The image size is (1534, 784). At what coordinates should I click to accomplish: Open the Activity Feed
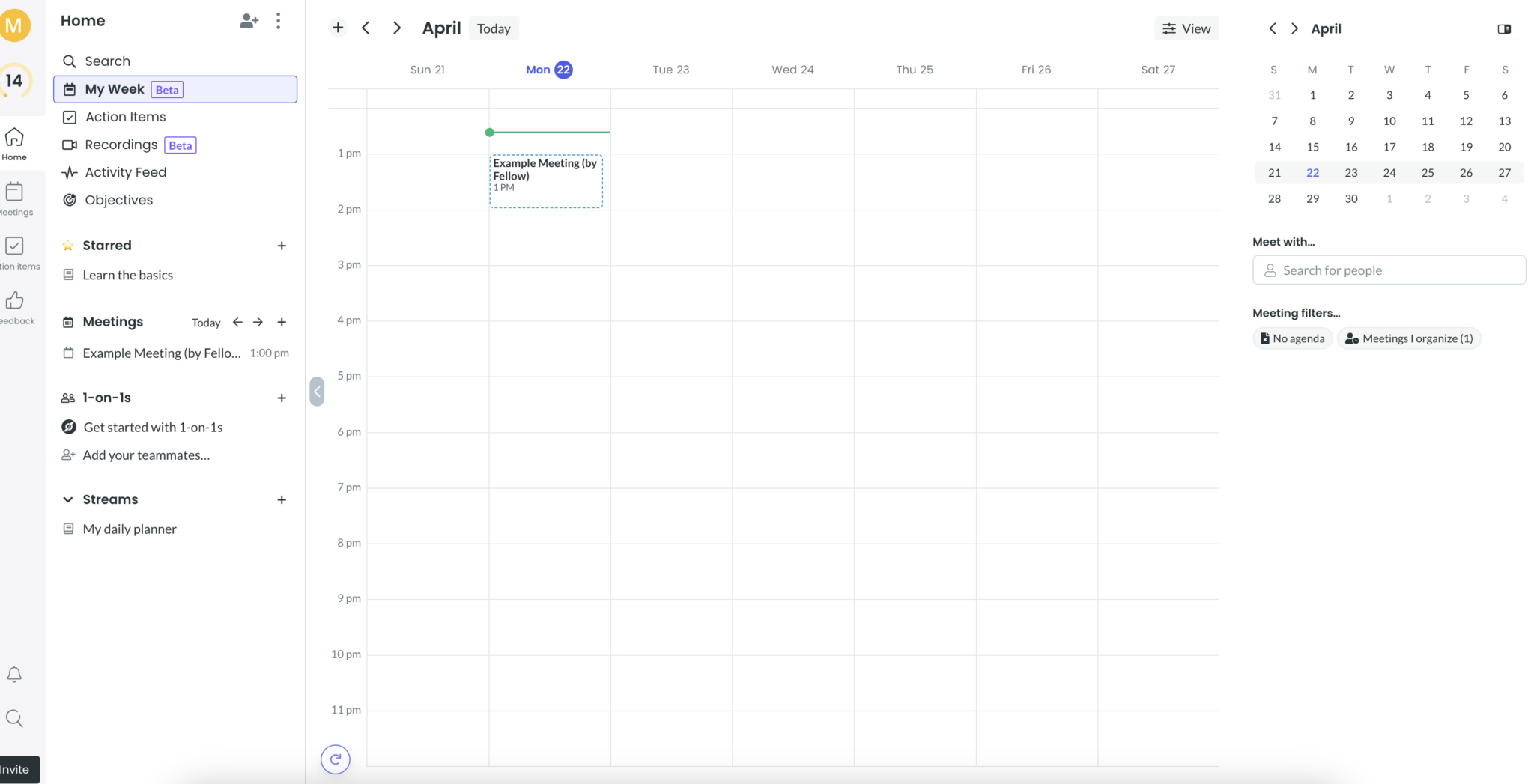[124, 172]
